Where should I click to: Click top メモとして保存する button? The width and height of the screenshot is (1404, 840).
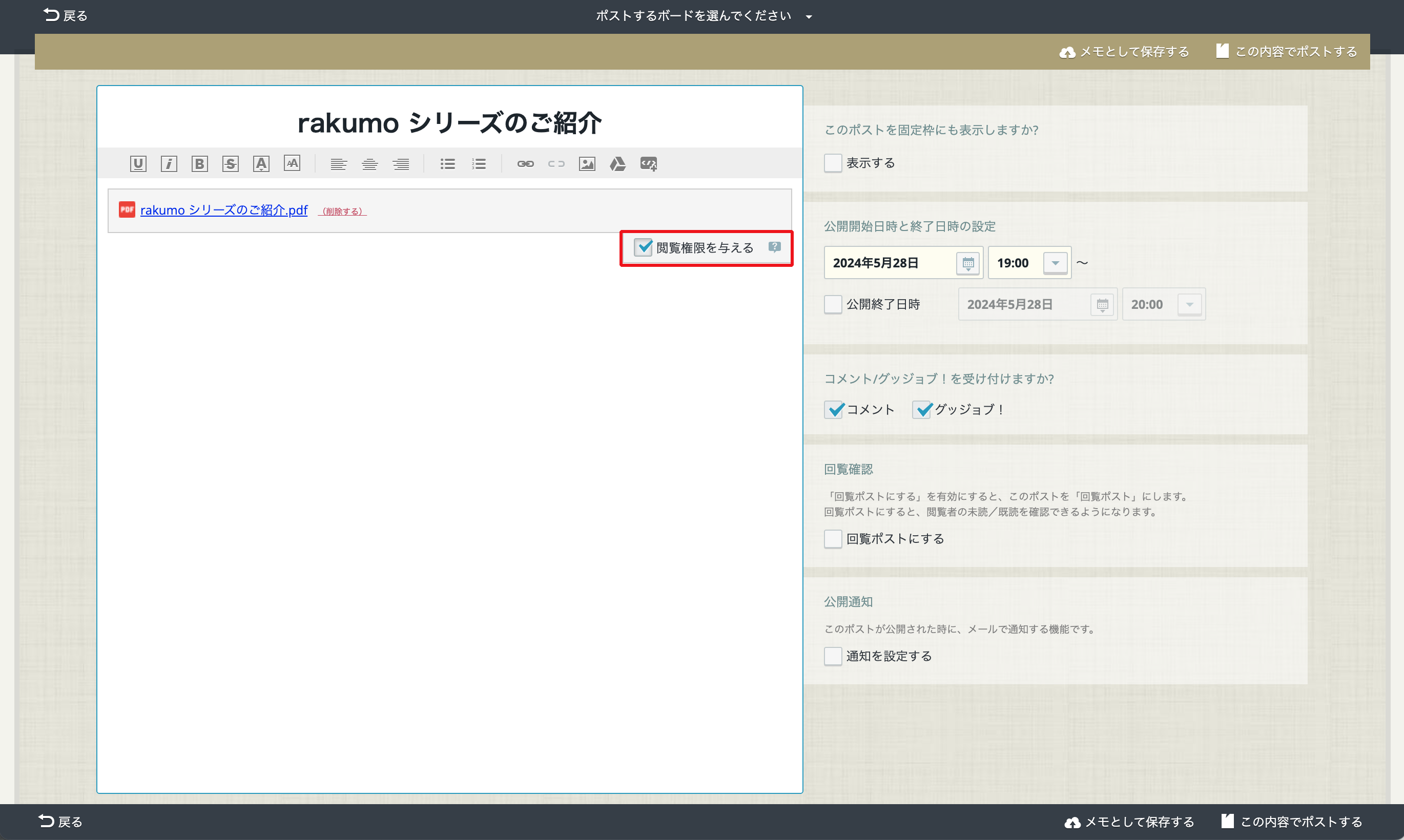point(1124,52)
